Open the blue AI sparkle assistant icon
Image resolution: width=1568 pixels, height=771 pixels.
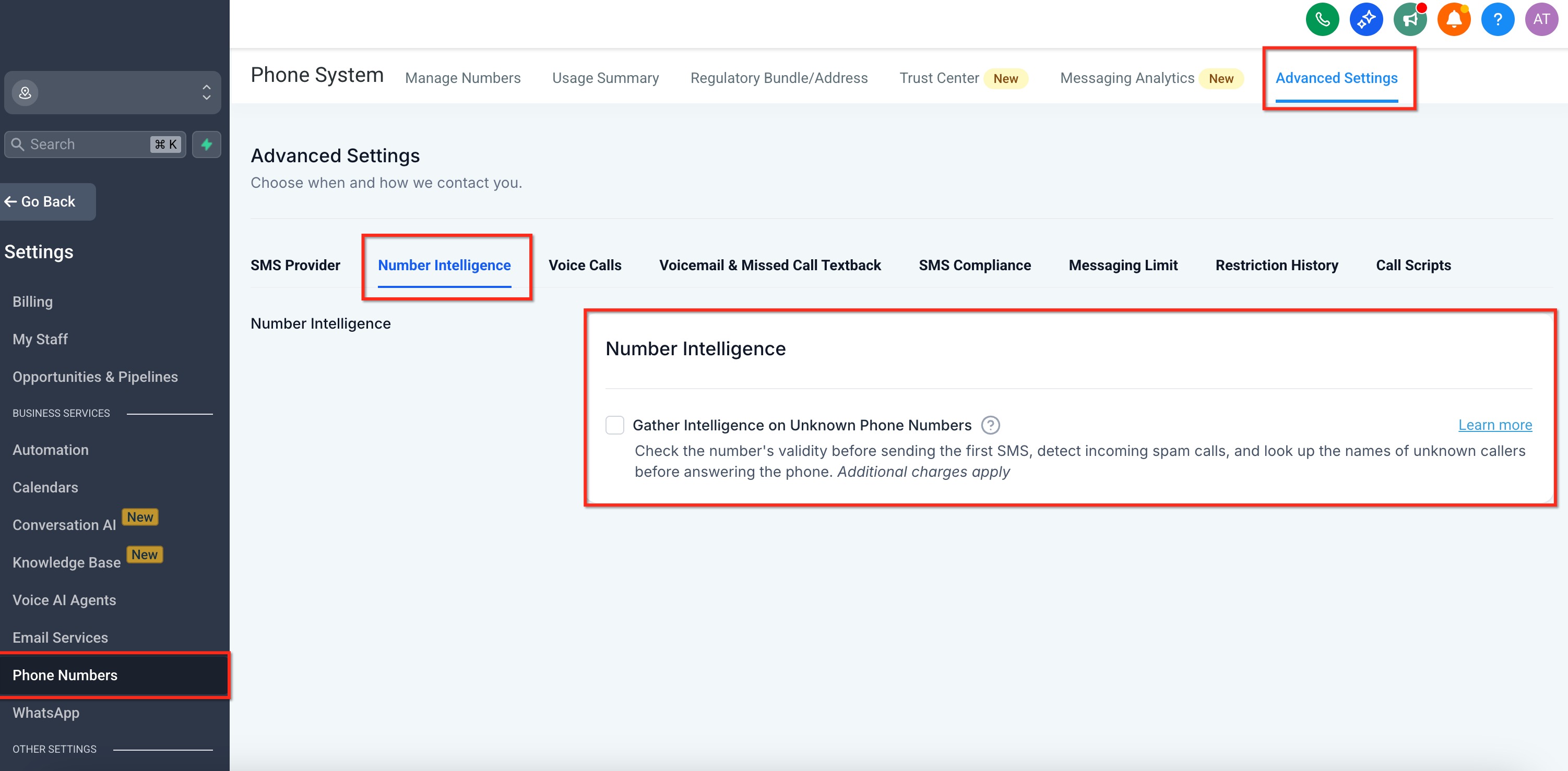pyautogui.click(x=1366, y=19)
